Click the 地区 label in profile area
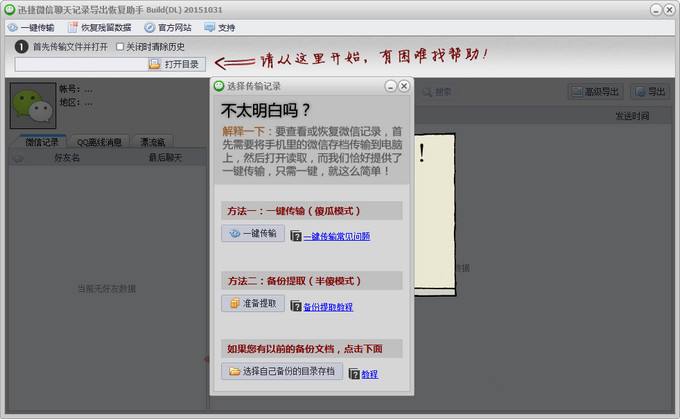Screen dimensions: 680x419 coord(69,102)
